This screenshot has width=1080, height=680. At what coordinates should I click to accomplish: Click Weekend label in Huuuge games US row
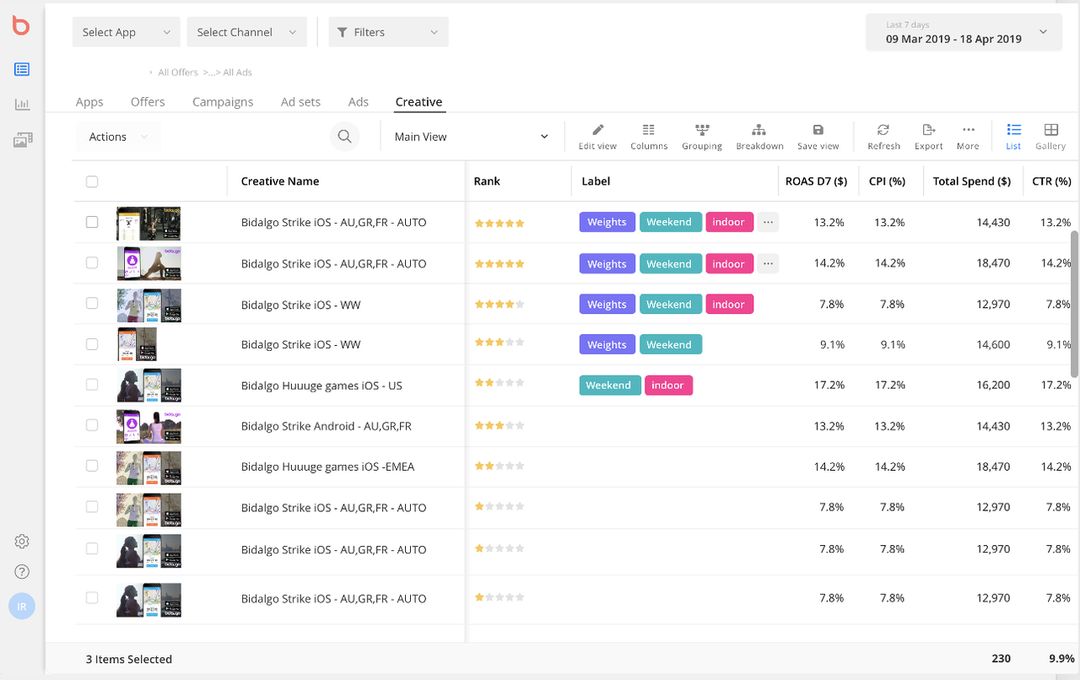pyautogui.click(x=609, y=385)
